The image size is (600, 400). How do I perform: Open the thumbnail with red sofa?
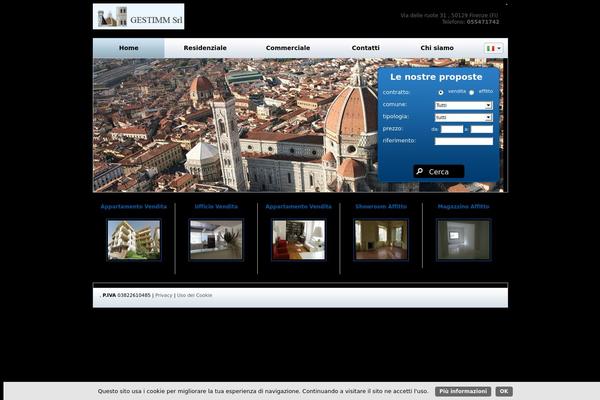click(x=298, y=240)
